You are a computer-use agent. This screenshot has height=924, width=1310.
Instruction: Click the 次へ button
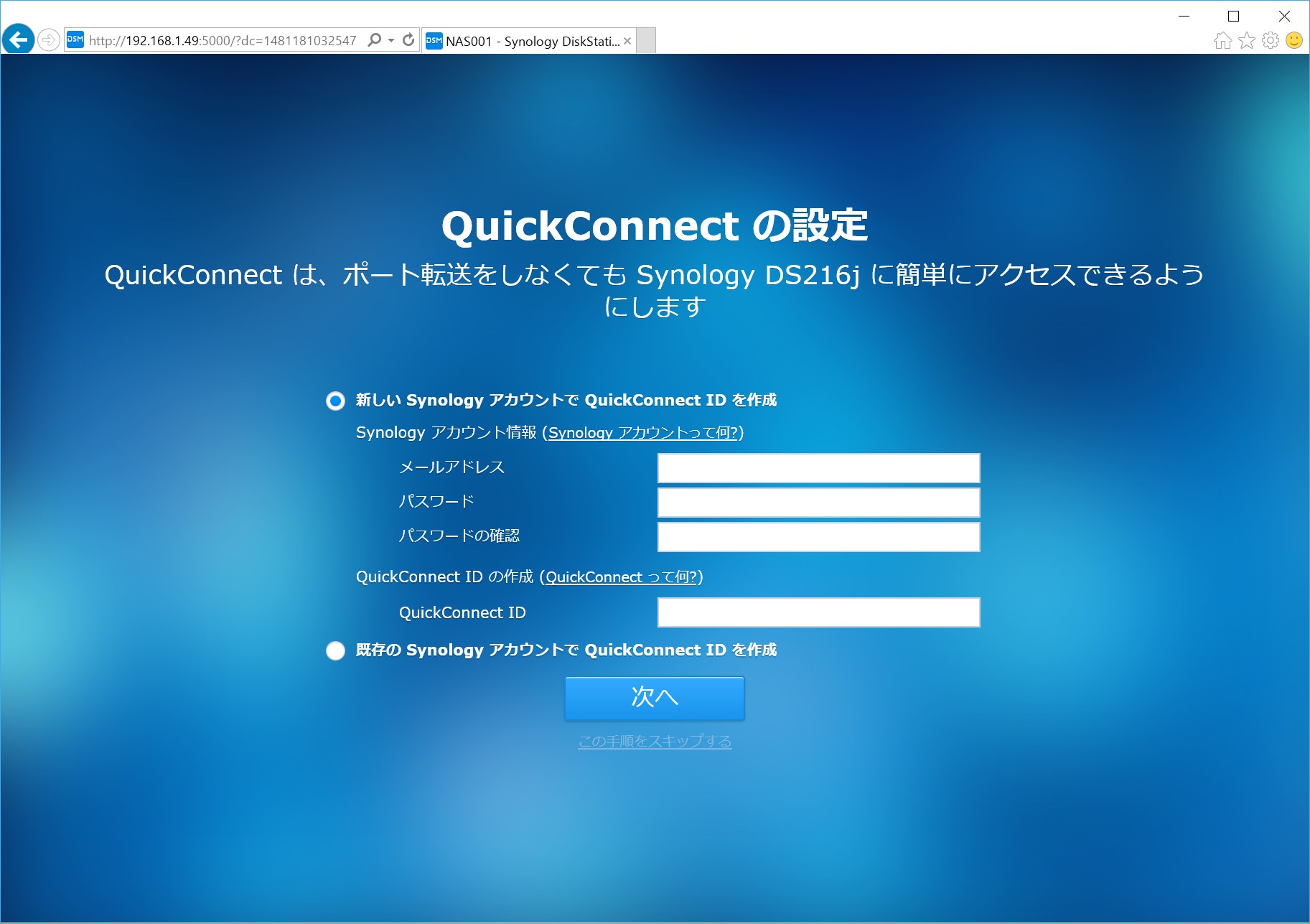tap(654, 697)
